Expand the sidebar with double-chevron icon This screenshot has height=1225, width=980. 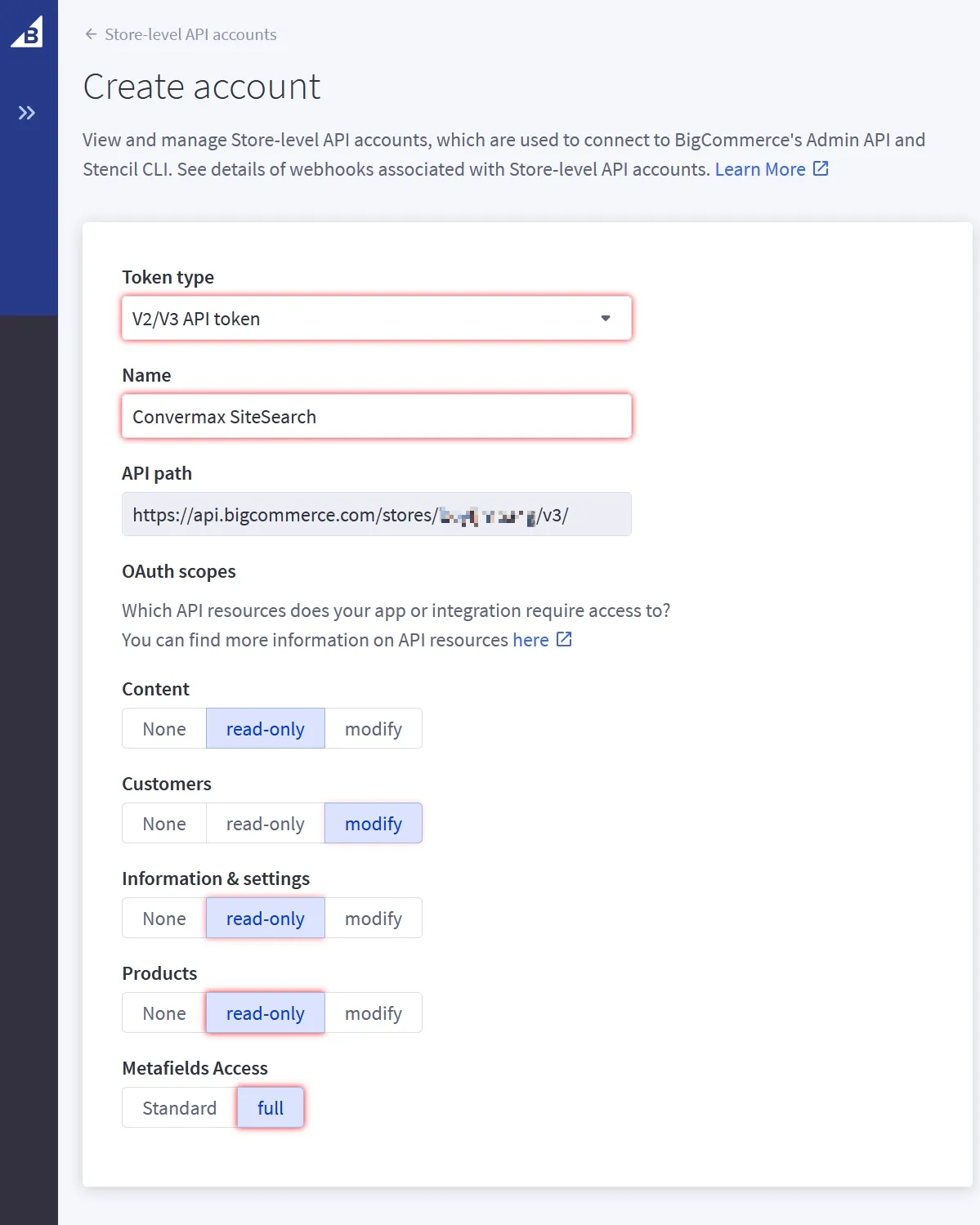pos(27,113)
